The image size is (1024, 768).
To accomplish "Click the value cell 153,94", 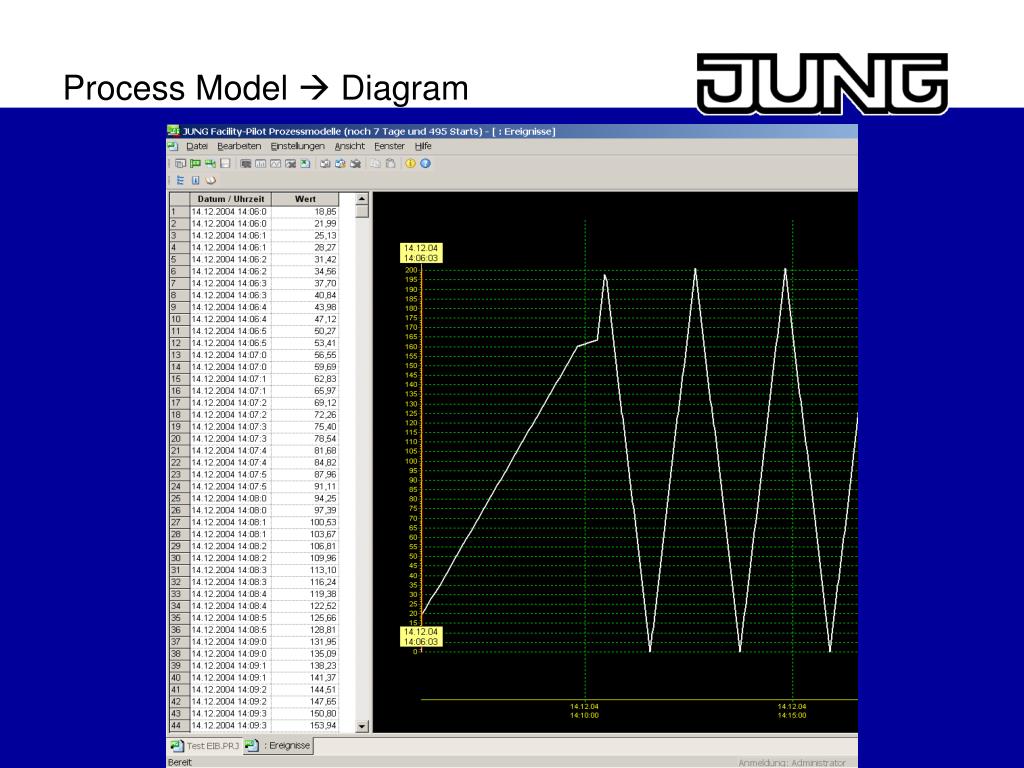I will pos(305,726).
